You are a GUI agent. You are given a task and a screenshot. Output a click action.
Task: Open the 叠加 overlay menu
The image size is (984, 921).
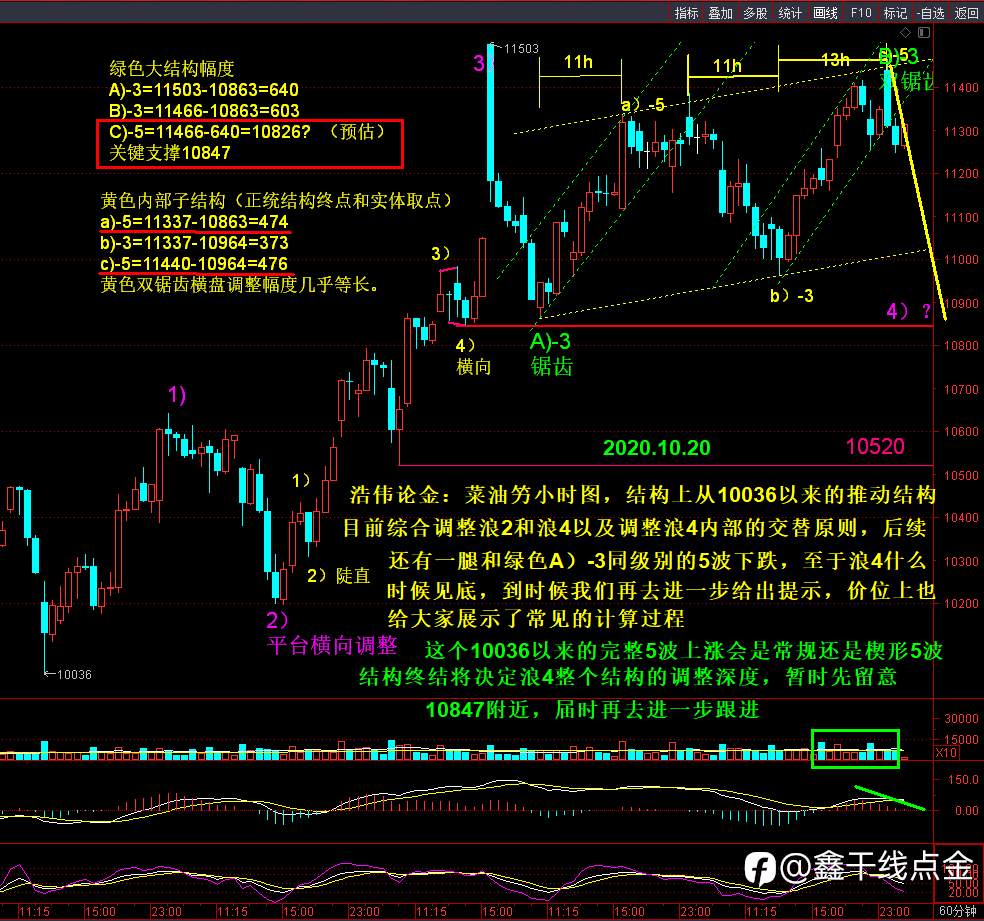click(x=720, y=13)
